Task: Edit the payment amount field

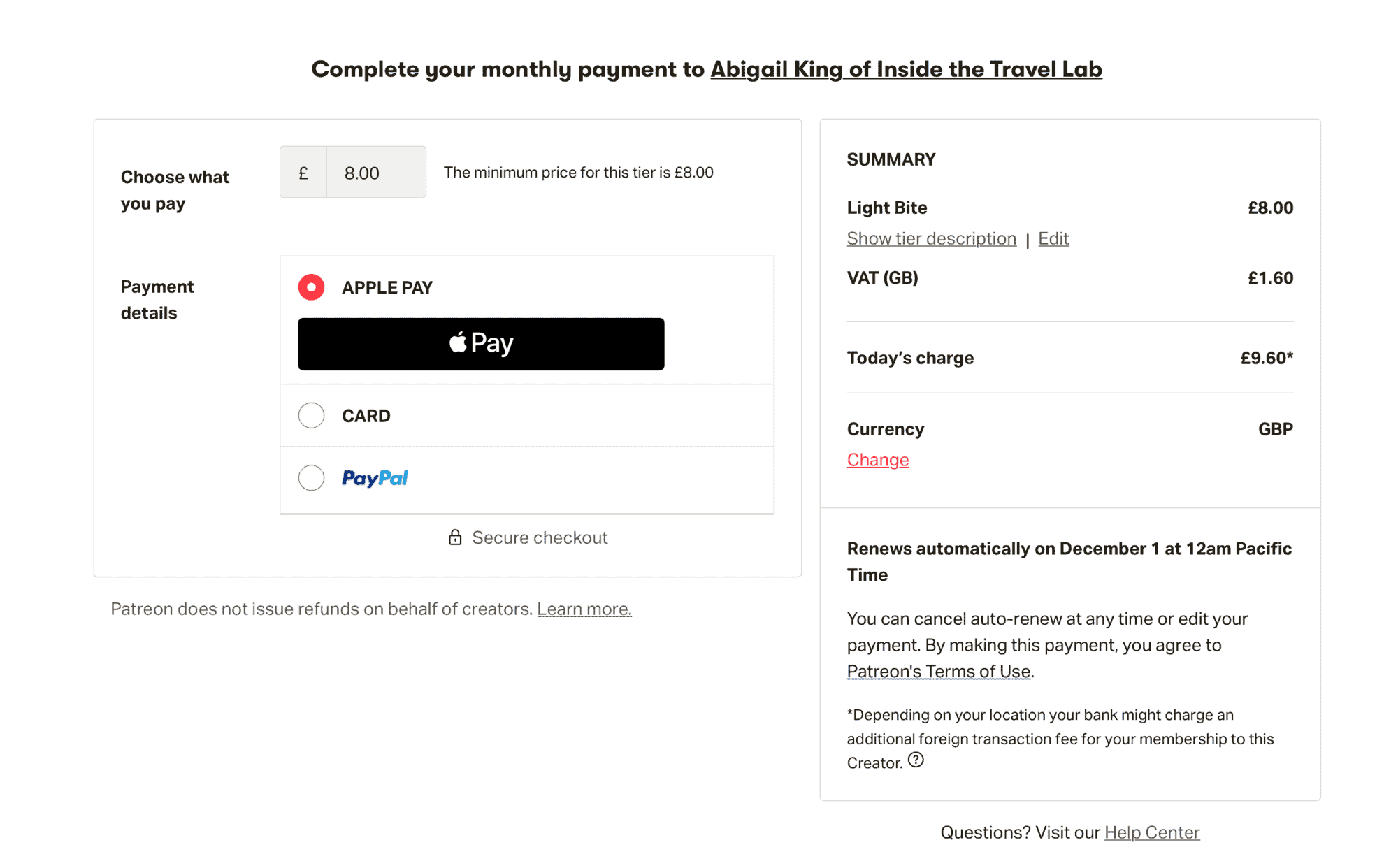Action: [376, 173]
